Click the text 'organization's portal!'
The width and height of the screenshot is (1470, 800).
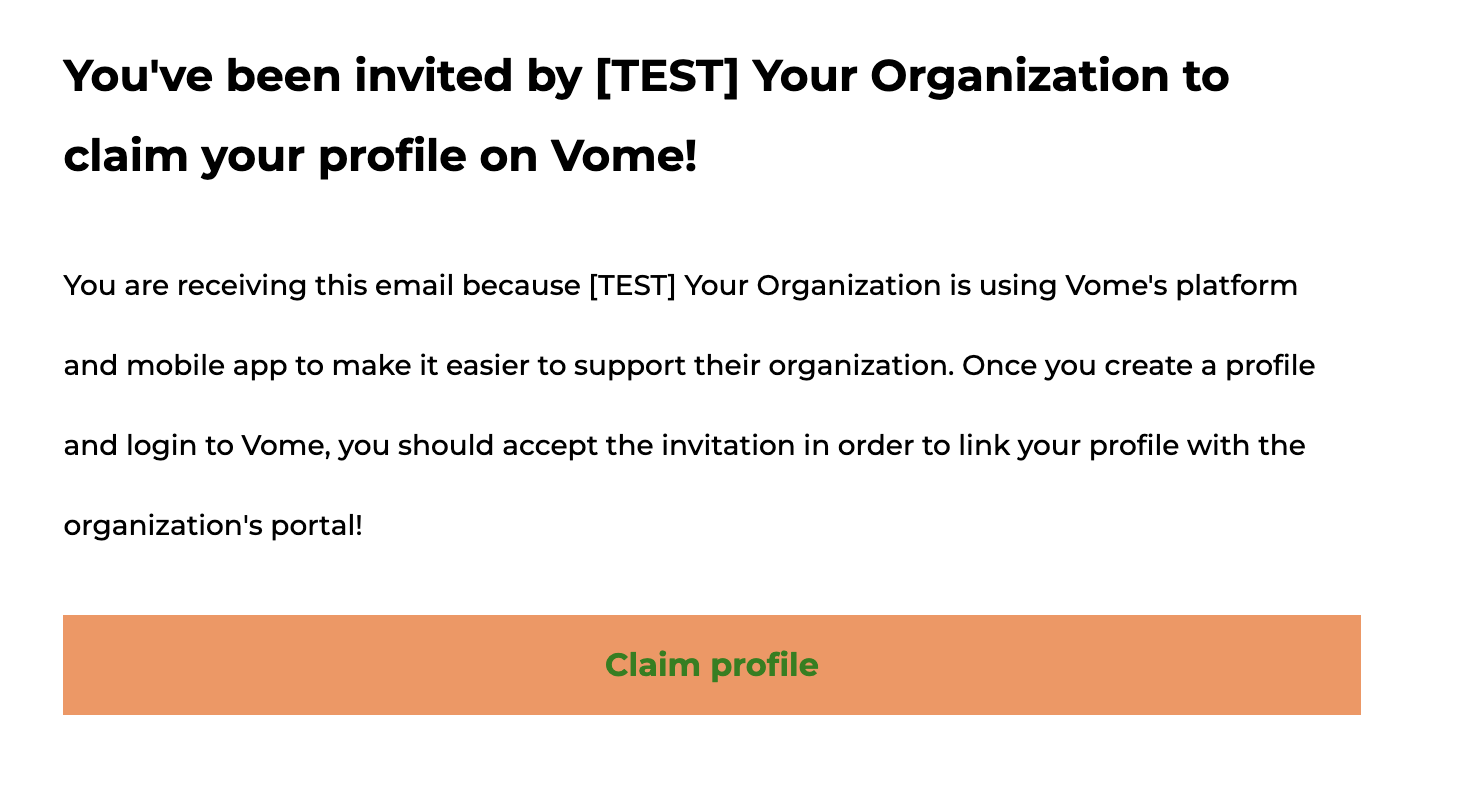click(x=213, y=526)
